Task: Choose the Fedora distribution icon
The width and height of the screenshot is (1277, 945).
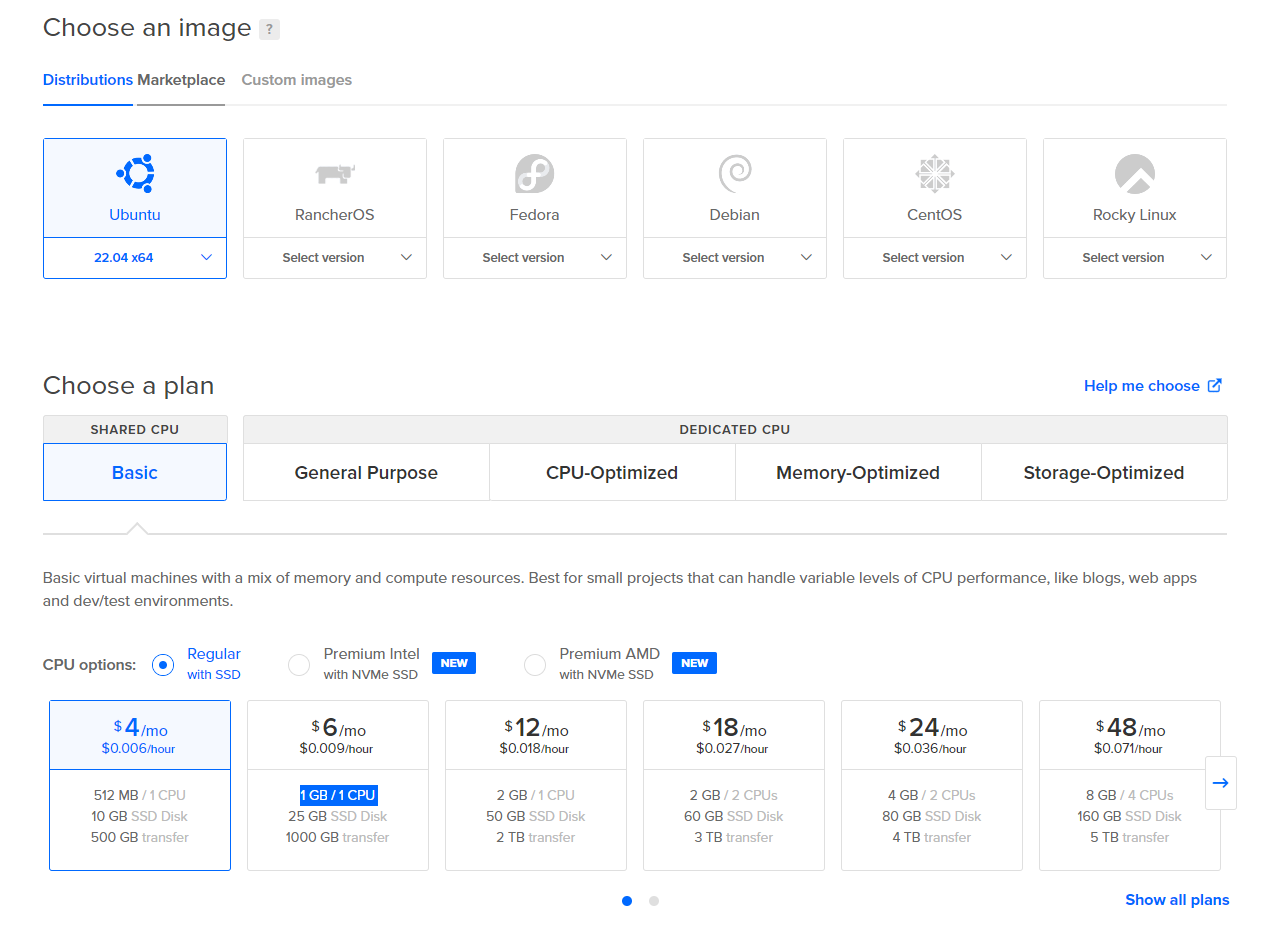Action: 534,174
